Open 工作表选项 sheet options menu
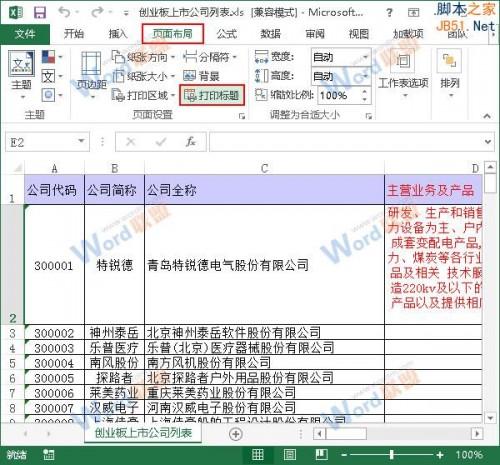Viewport: 500px width, 465px height. coord(403,75)
